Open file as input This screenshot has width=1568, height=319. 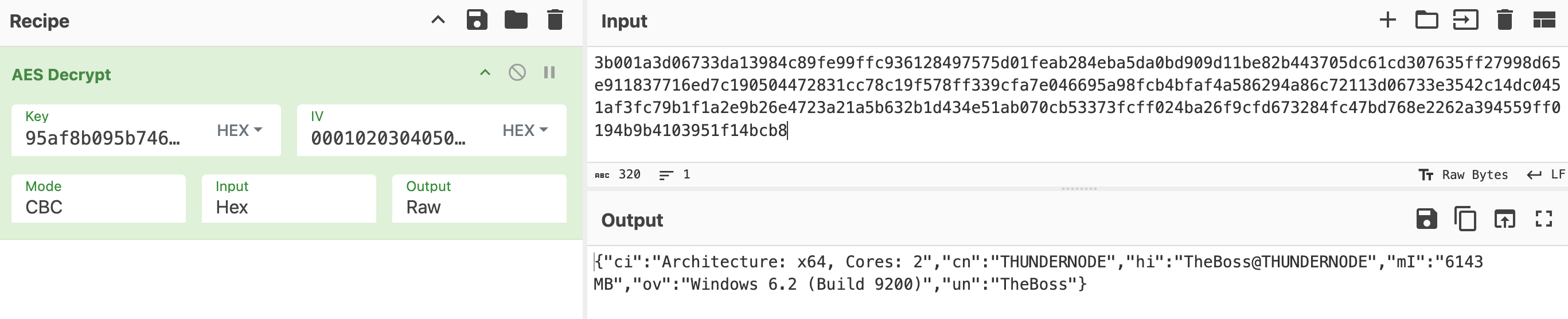(x=1465, y=20)
